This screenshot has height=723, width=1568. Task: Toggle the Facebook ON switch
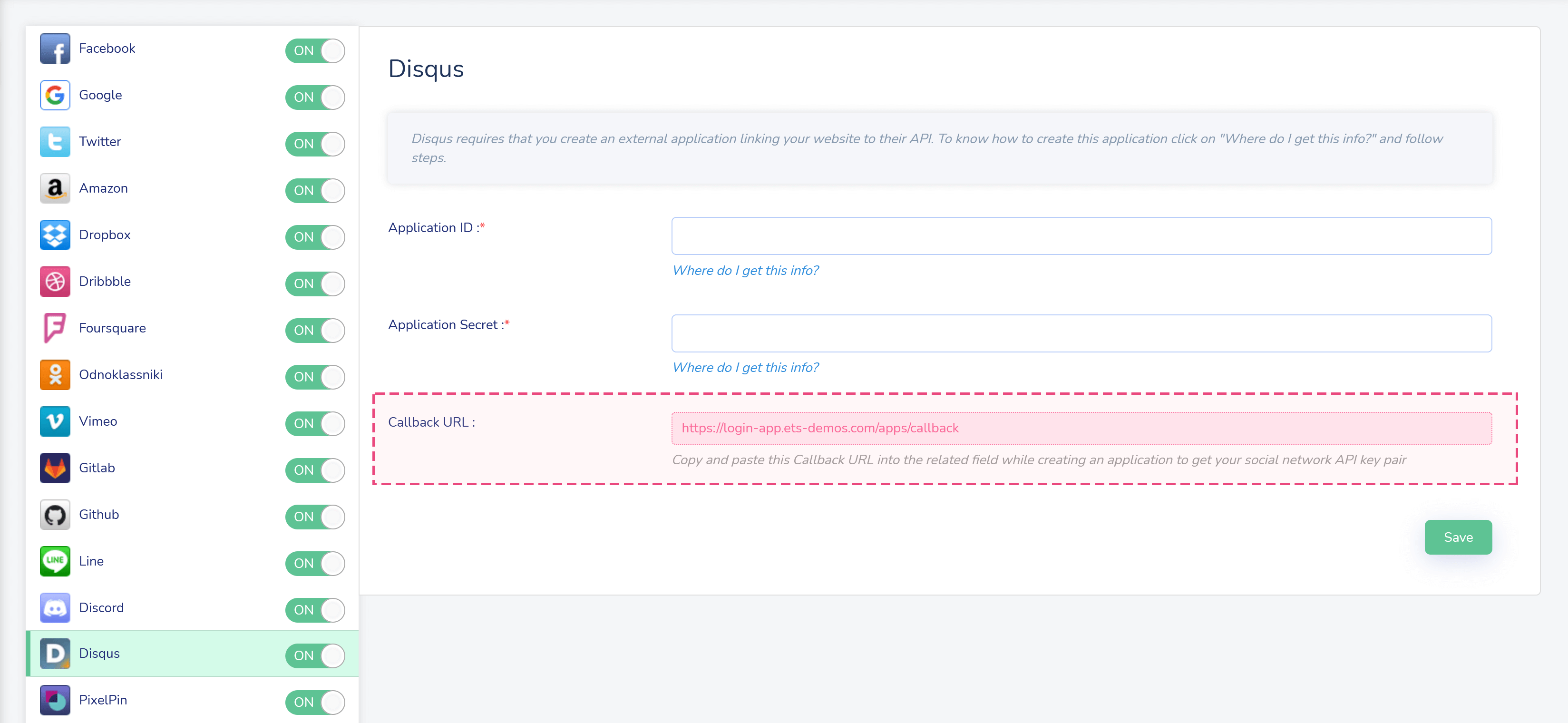315,50
